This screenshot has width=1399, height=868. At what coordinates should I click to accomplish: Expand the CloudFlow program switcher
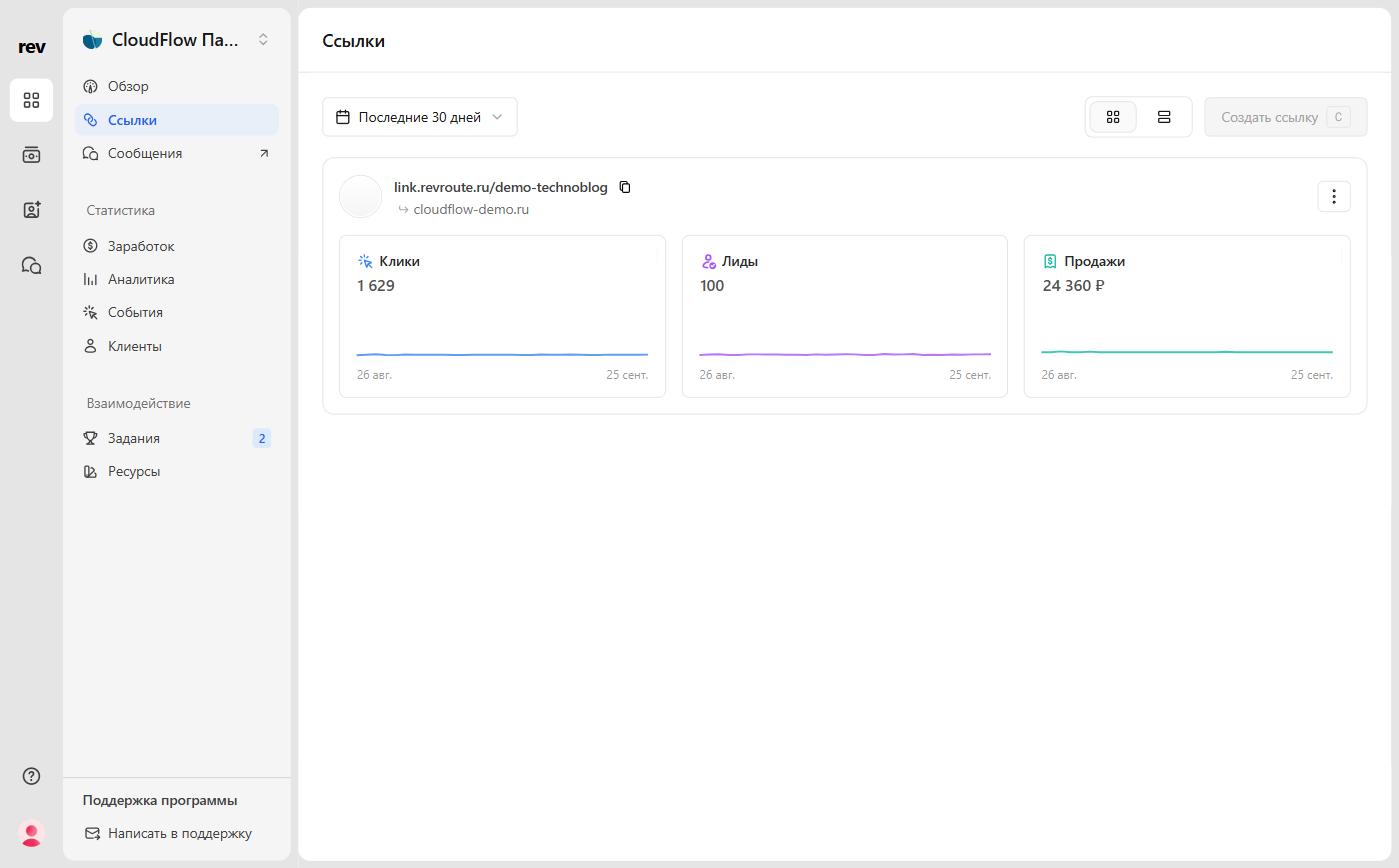pos(263,40)
